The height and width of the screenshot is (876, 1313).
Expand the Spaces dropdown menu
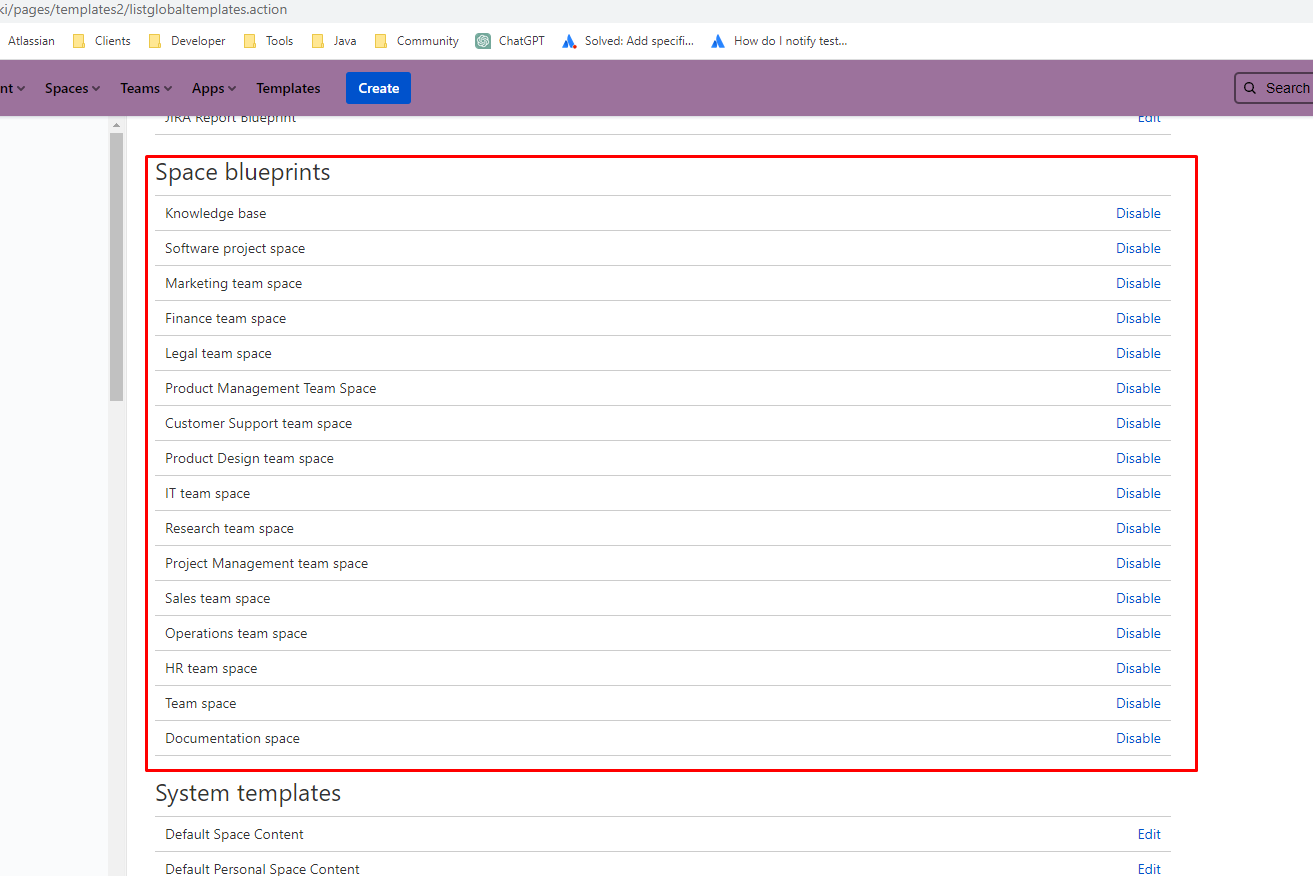click(x=71, y=88)
